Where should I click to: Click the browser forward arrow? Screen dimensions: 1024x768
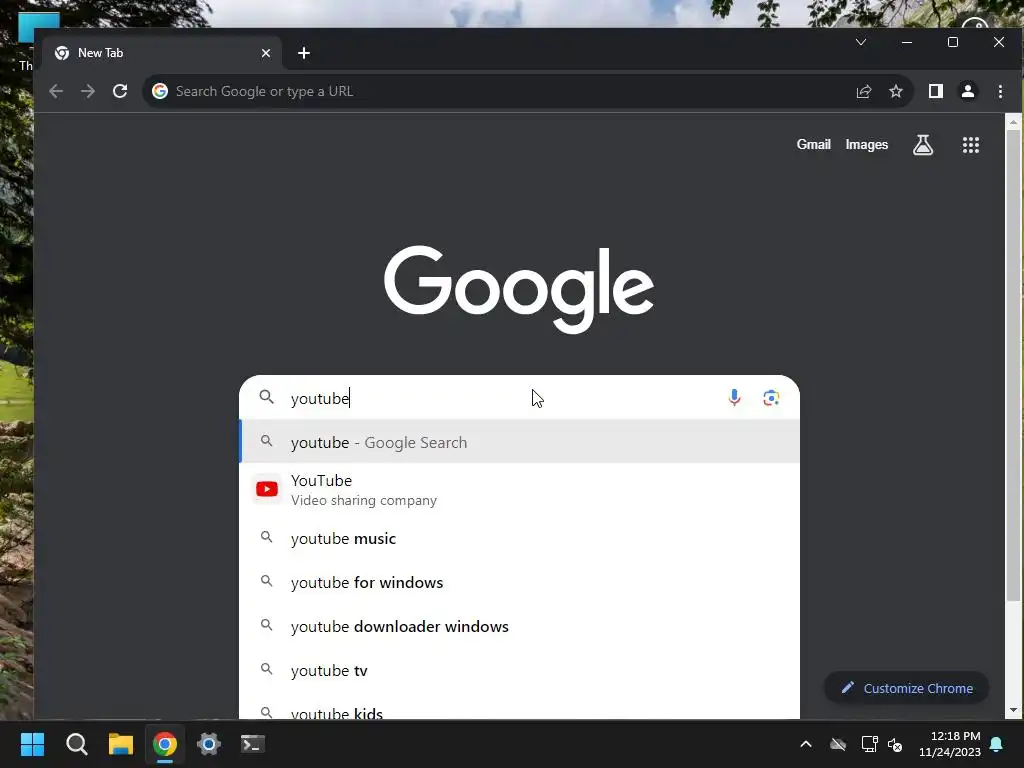tap(88, 91)
